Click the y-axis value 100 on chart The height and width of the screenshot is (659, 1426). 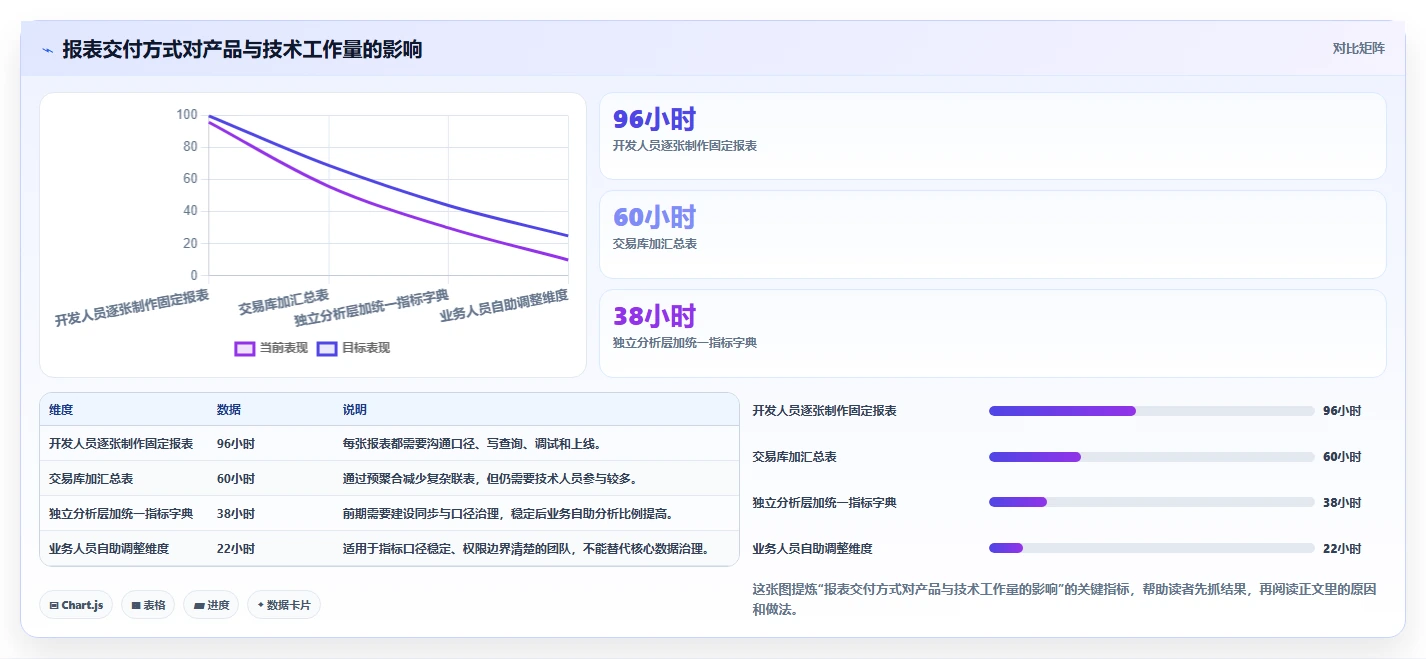click(x=187, y=115)
